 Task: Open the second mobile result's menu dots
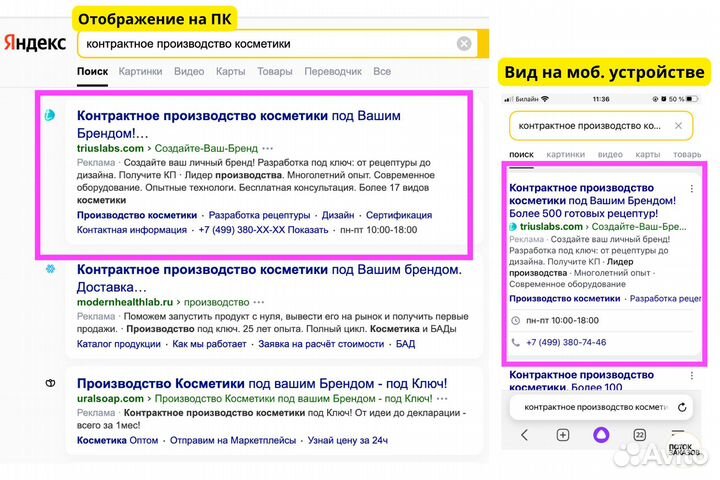point(692,375)
